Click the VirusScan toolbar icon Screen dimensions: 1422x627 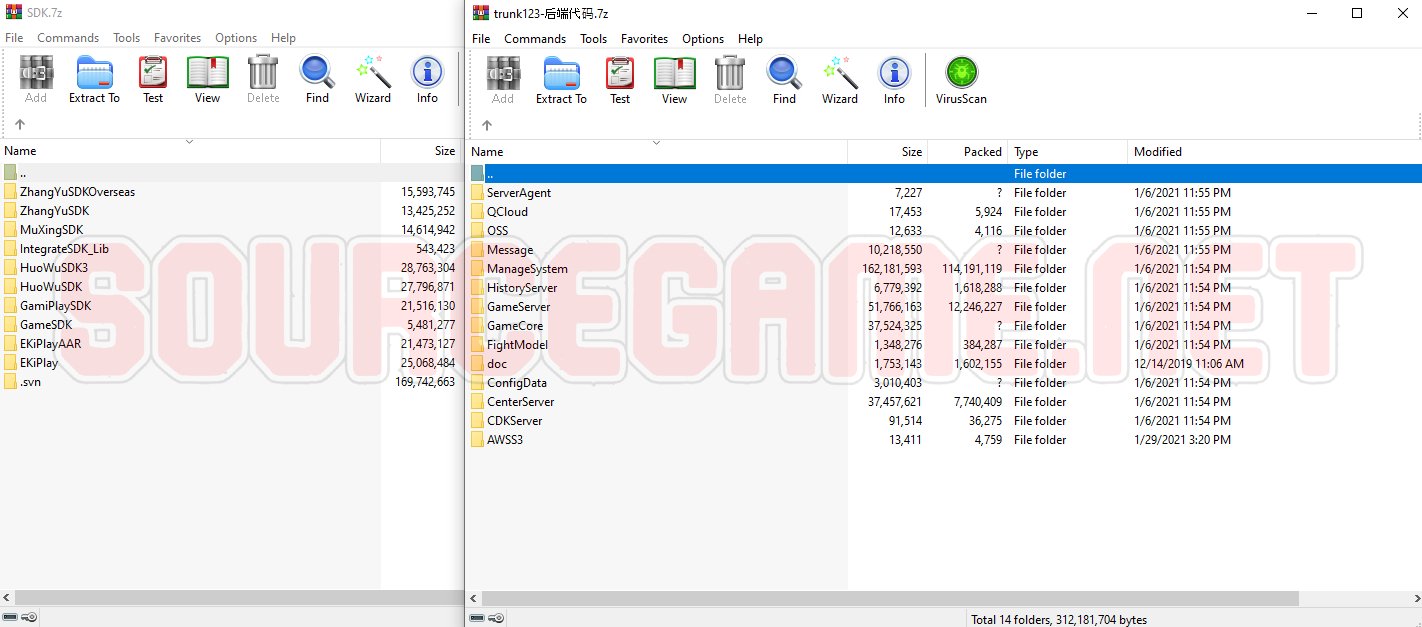coord(961,80)
